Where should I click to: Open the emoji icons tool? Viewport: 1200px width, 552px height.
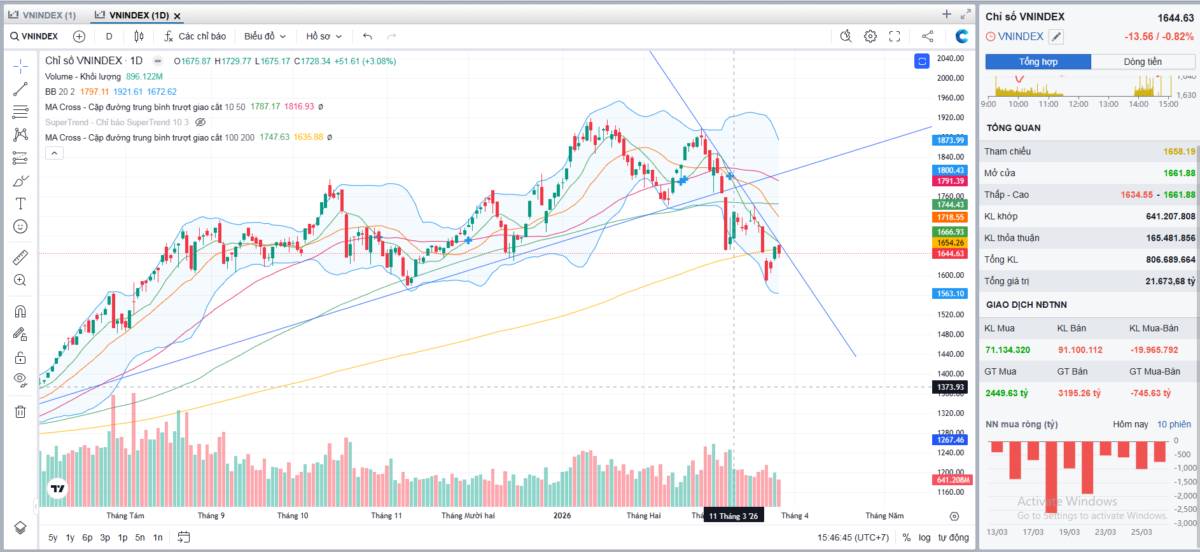pyautogui.click(x=20, y=226)
